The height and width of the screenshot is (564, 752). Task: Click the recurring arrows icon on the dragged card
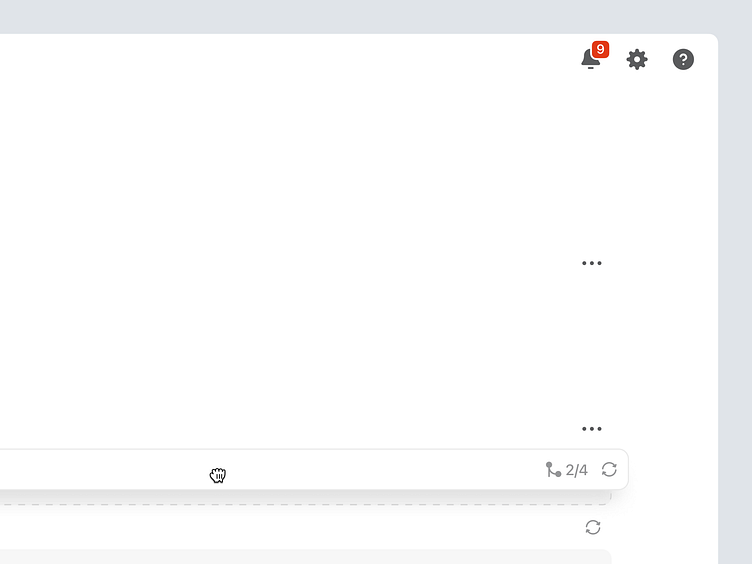tap(609, 470)
